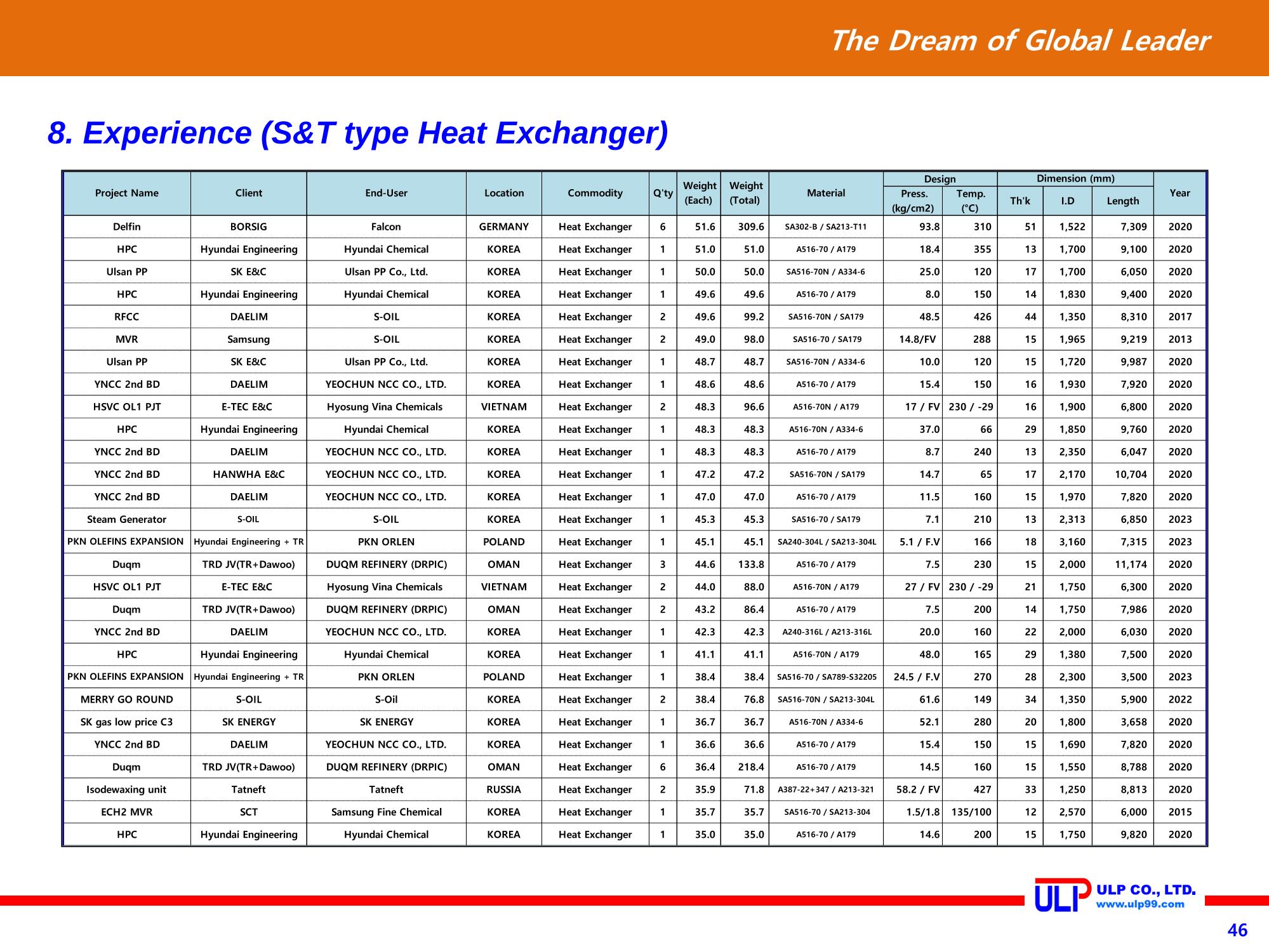Click the Delfin project name cell

coord(127,227)
